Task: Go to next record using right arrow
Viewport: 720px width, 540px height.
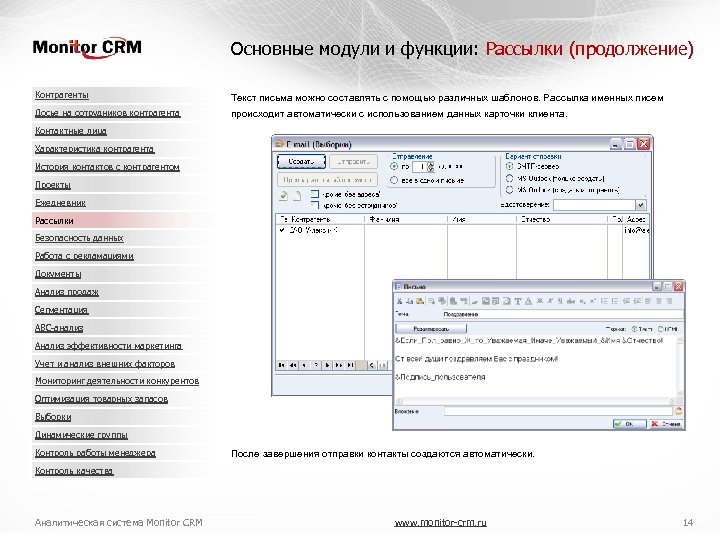Action: 327,365
